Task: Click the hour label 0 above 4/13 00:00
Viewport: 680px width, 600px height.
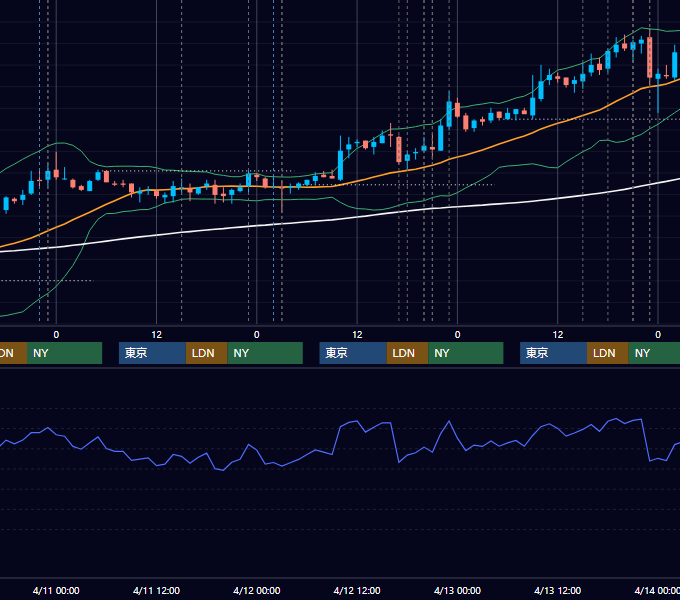Action: [x=457, y=335]
